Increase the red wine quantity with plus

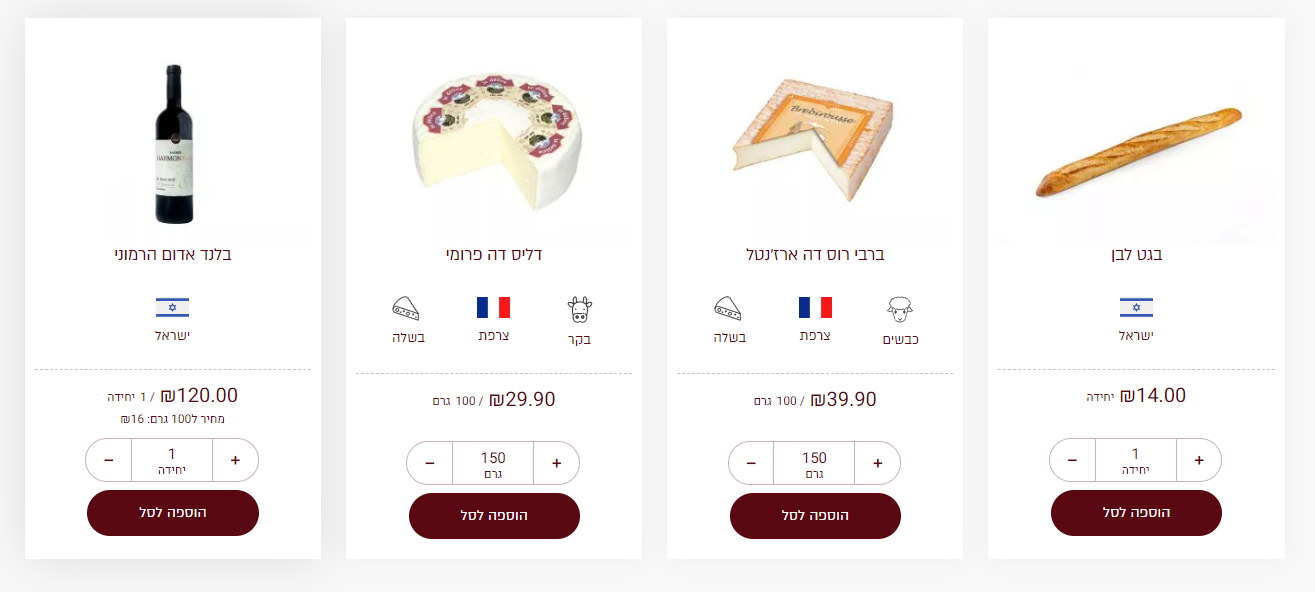(236, 461)
